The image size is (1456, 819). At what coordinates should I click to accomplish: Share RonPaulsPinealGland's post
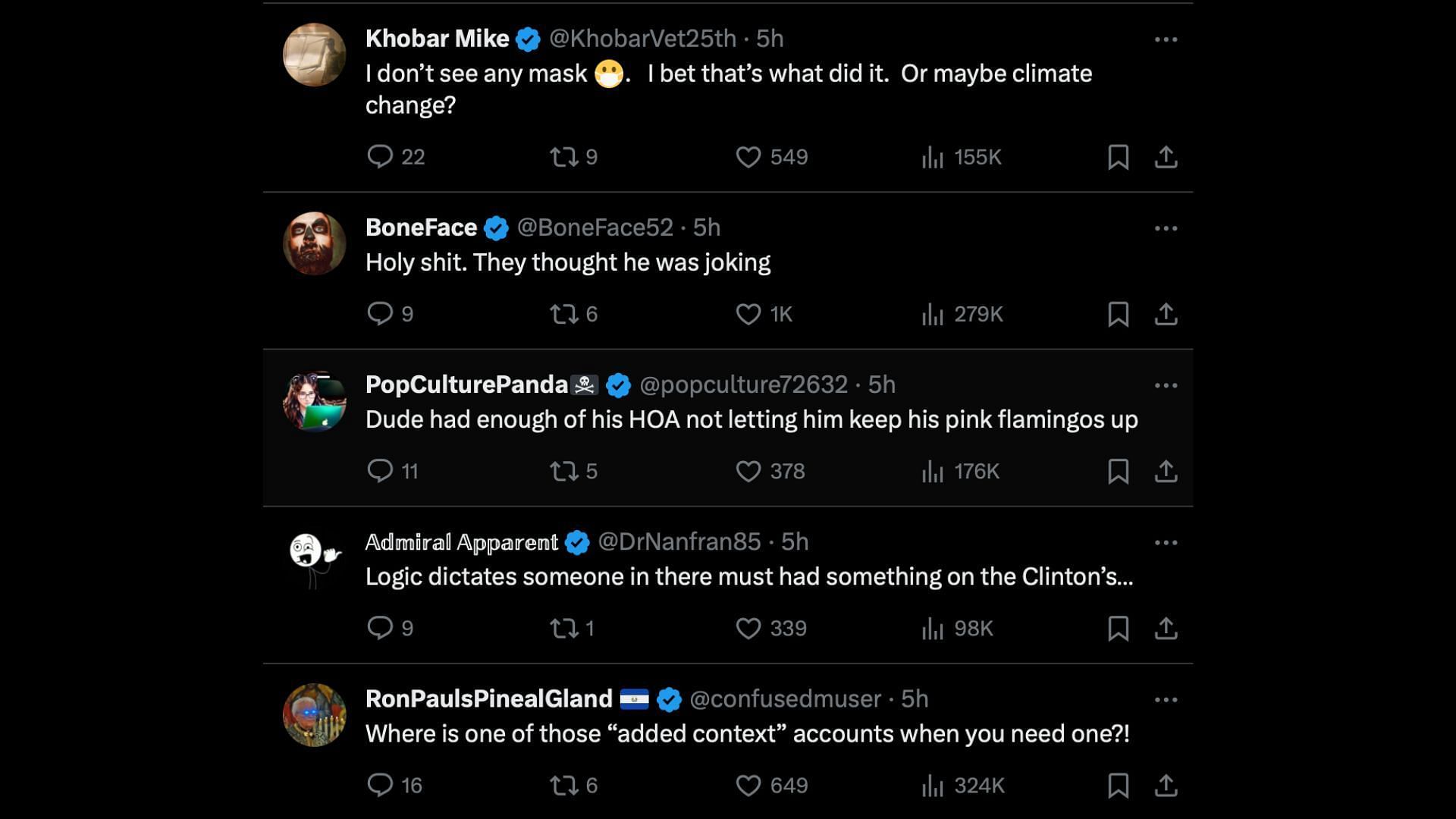coord(1166,785)
